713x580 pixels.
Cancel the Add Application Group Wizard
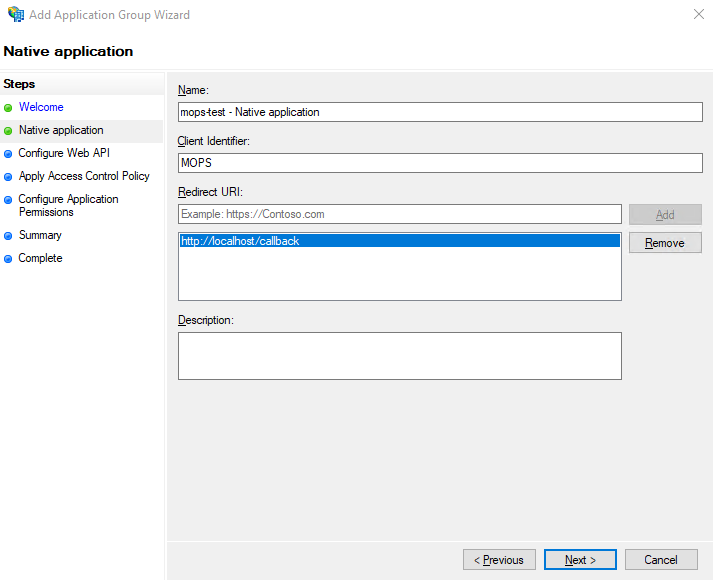coord(661,560)
